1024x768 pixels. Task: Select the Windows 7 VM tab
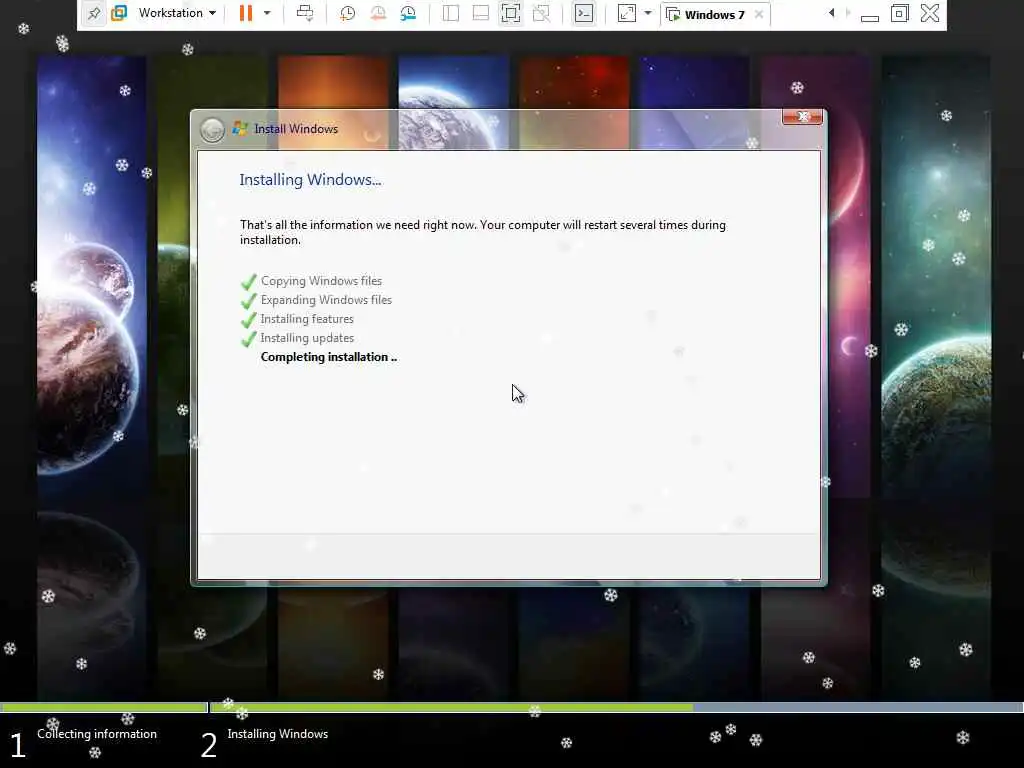coord(714,14)
